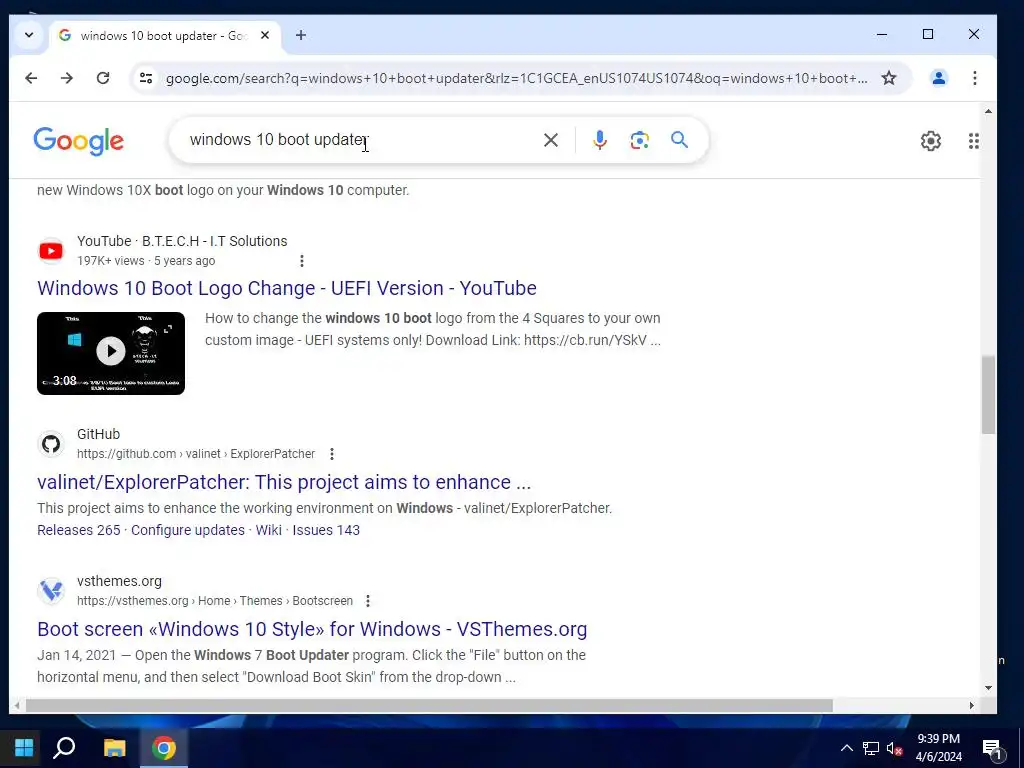The width and height of the screenshot is (1024, 768).
Task: Open the muted volume tray icon
Action: pos(894,748)
